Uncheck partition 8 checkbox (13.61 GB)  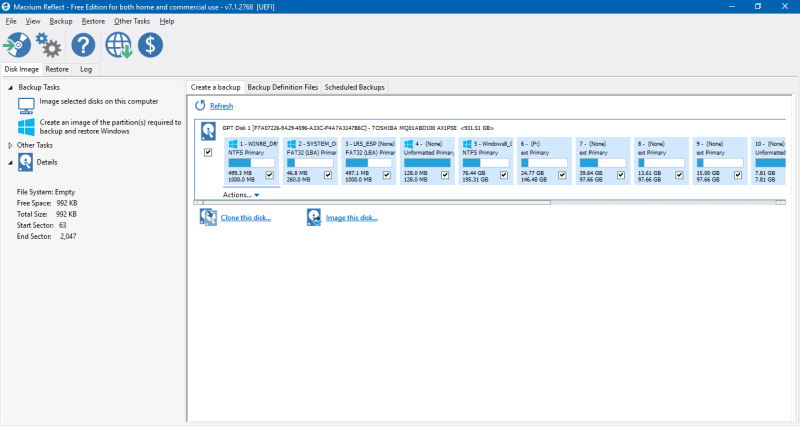[679, 175]
